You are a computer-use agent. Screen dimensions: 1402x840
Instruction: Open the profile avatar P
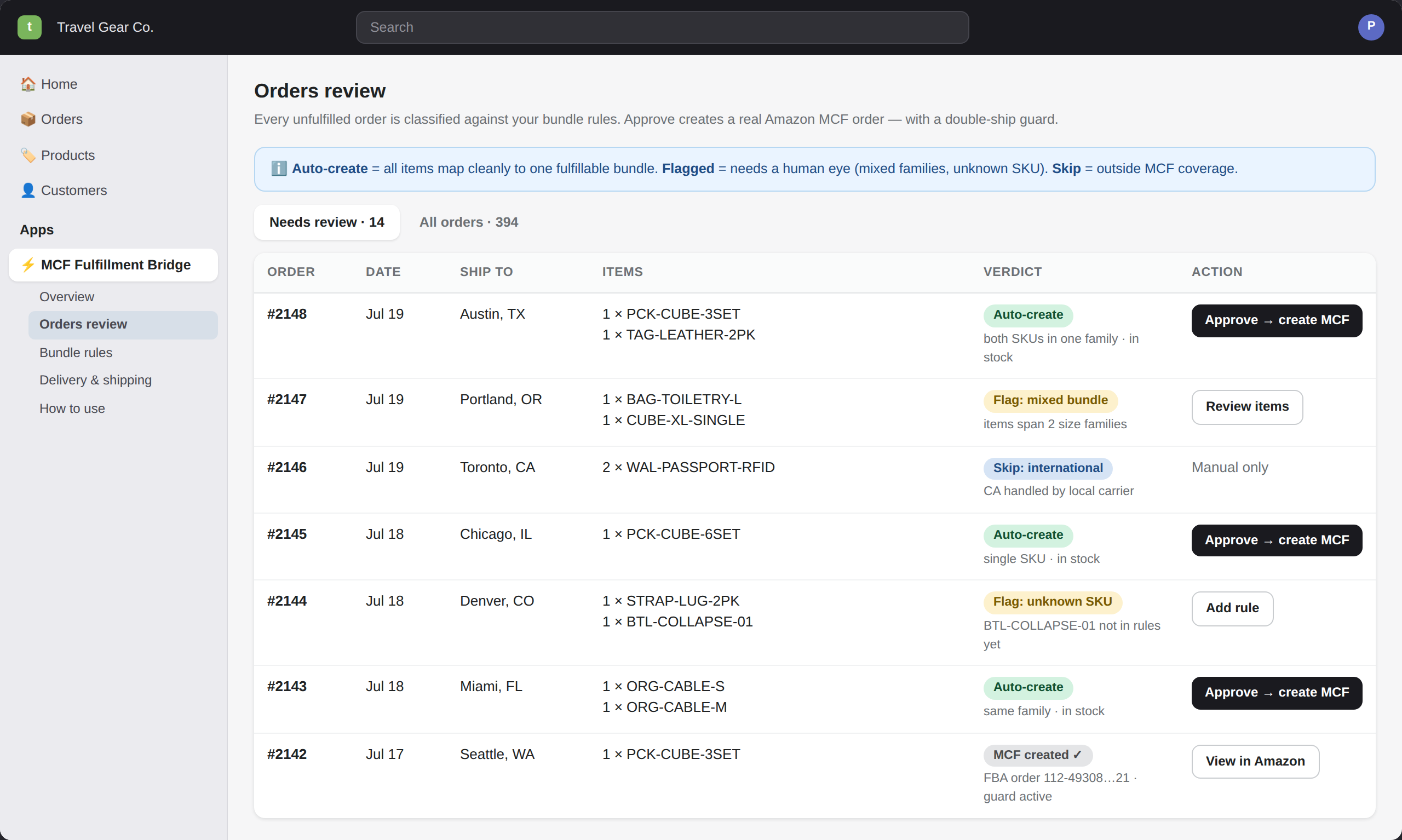pos(1370,27)
